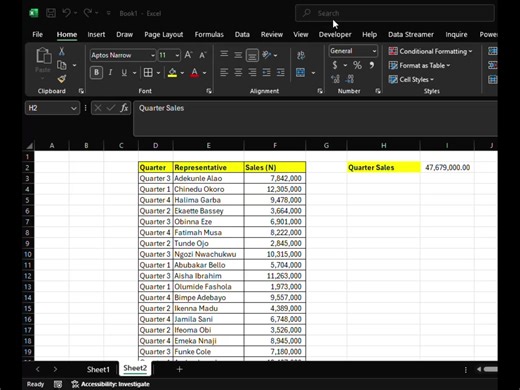Click the Search box

click(x=395, y=13)
